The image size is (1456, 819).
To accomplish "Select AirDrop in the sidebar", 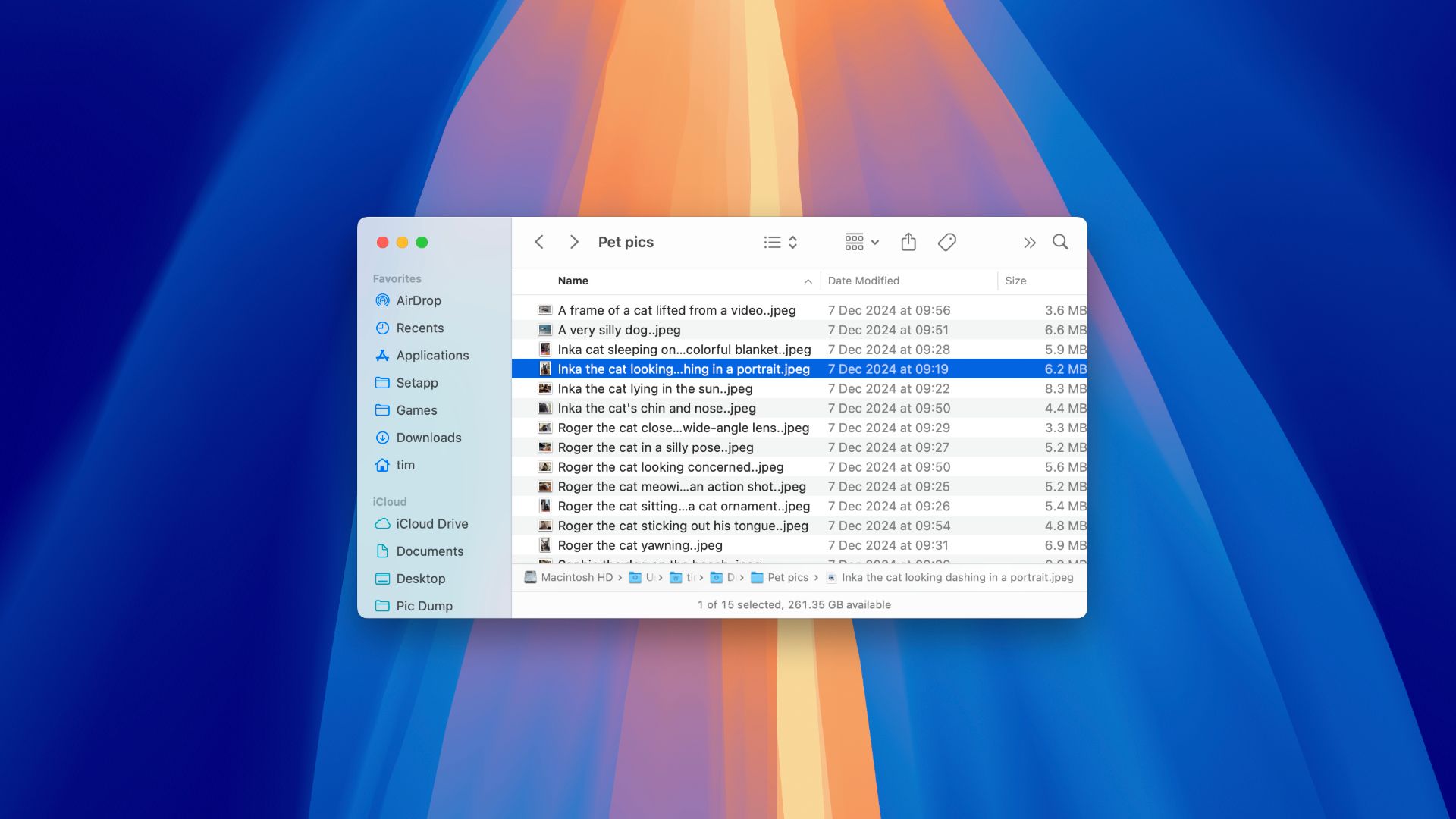I will (x=419, y=301).
